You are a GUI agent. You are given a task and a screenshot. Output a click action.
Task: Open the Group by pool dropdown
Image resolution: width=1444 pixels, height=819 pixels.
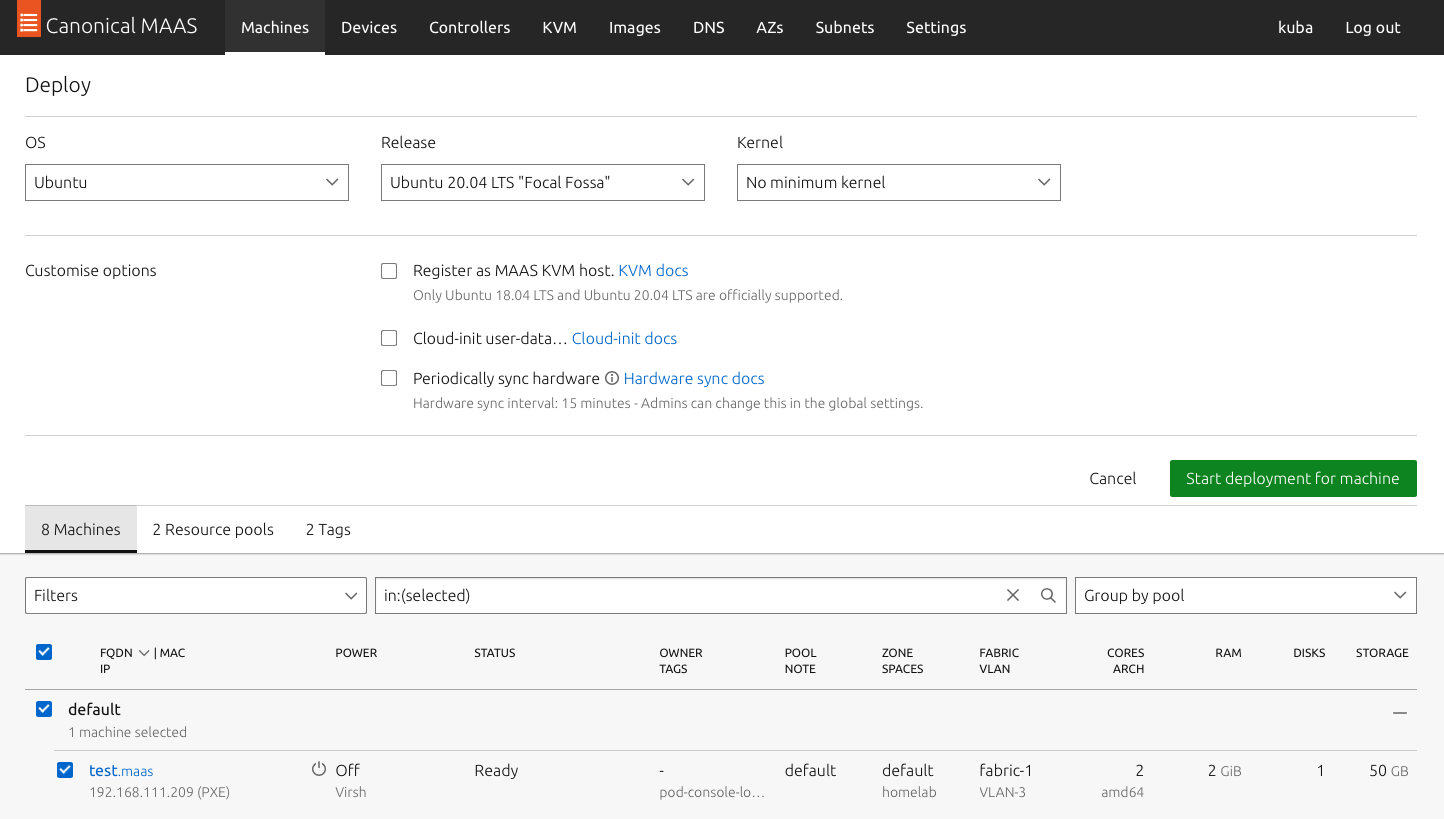pos(1246,595)
